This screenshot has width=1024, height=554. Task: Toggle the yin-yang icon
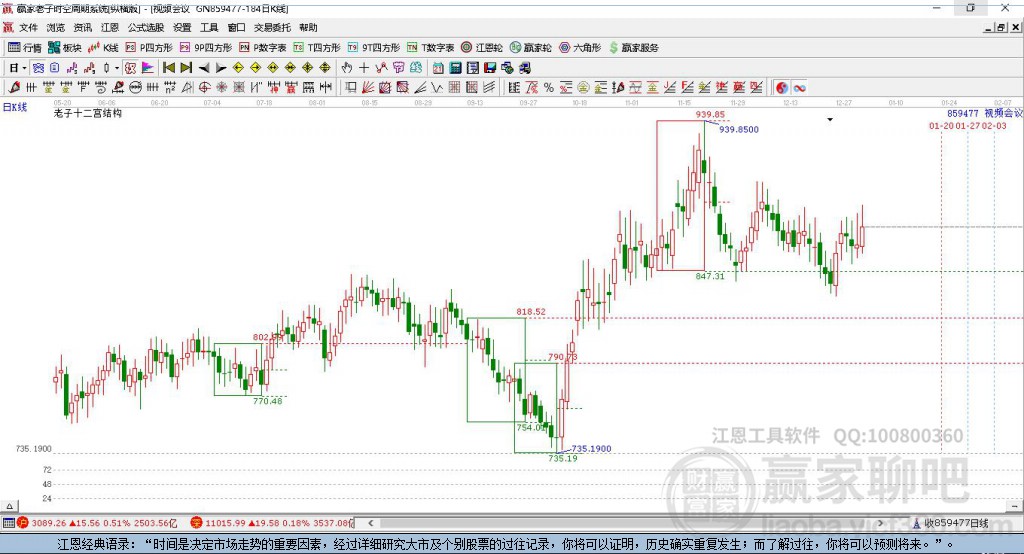click(781, 87)
